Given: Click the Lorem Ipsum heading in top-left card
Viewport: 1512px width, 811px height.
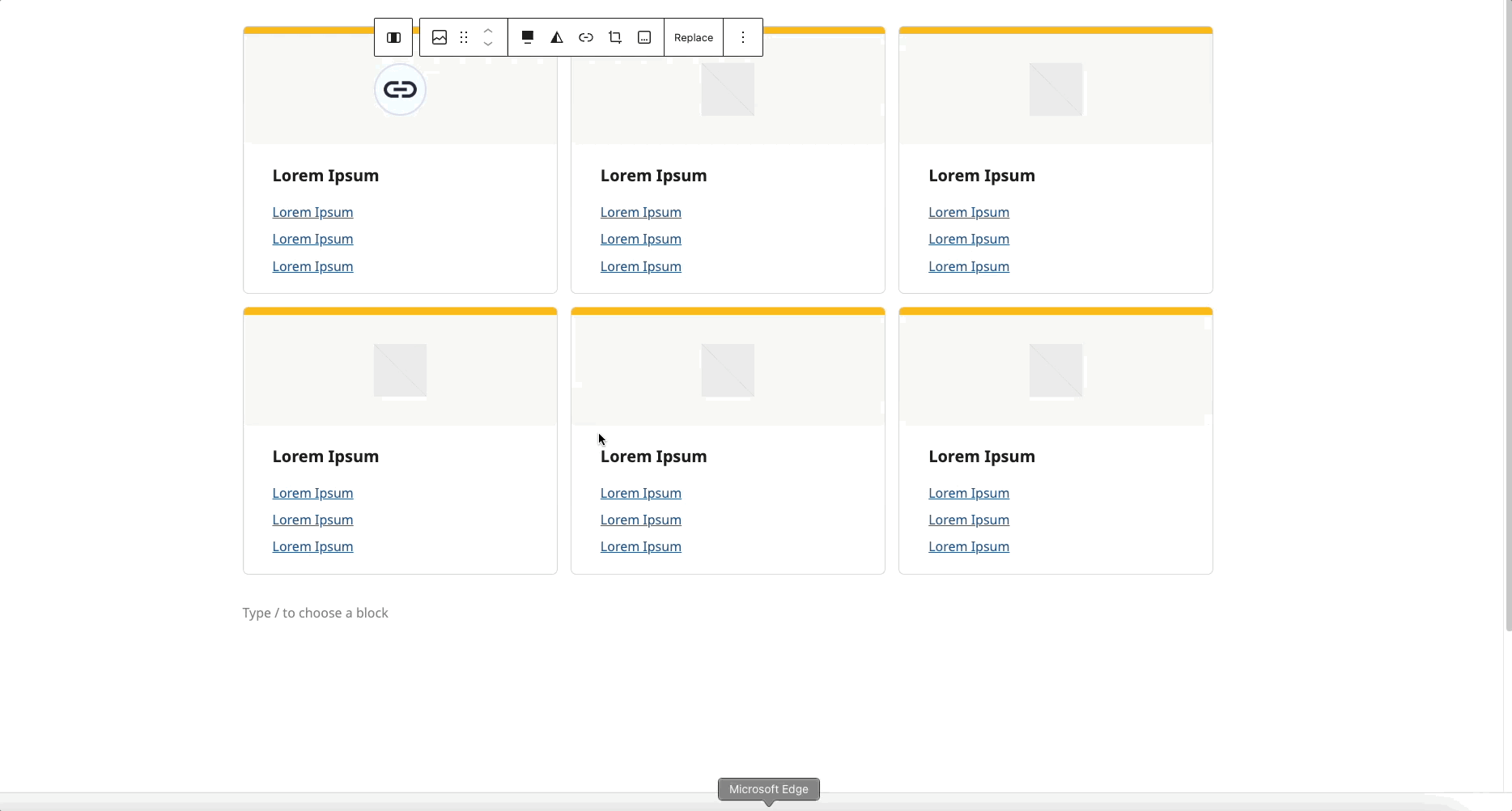Looking at the screenshot, I should point(325,176).
